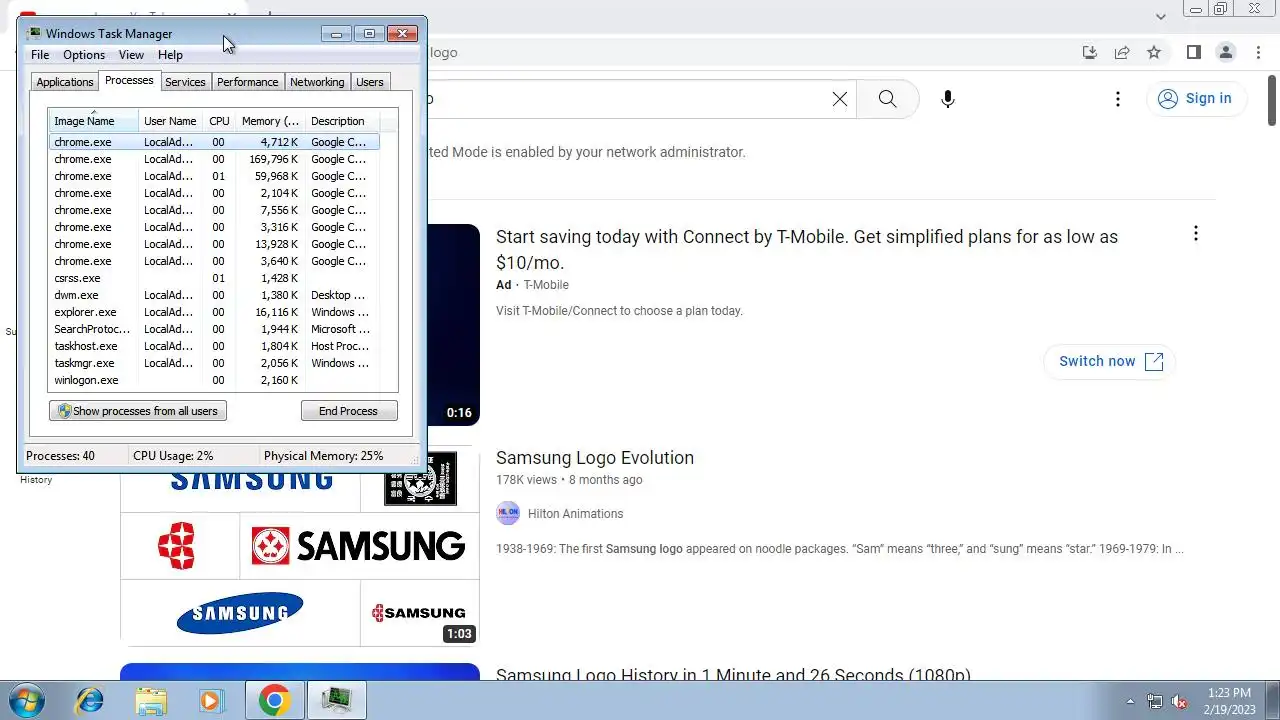
Task: Open the Start saving today ad title
Action: 807,250
